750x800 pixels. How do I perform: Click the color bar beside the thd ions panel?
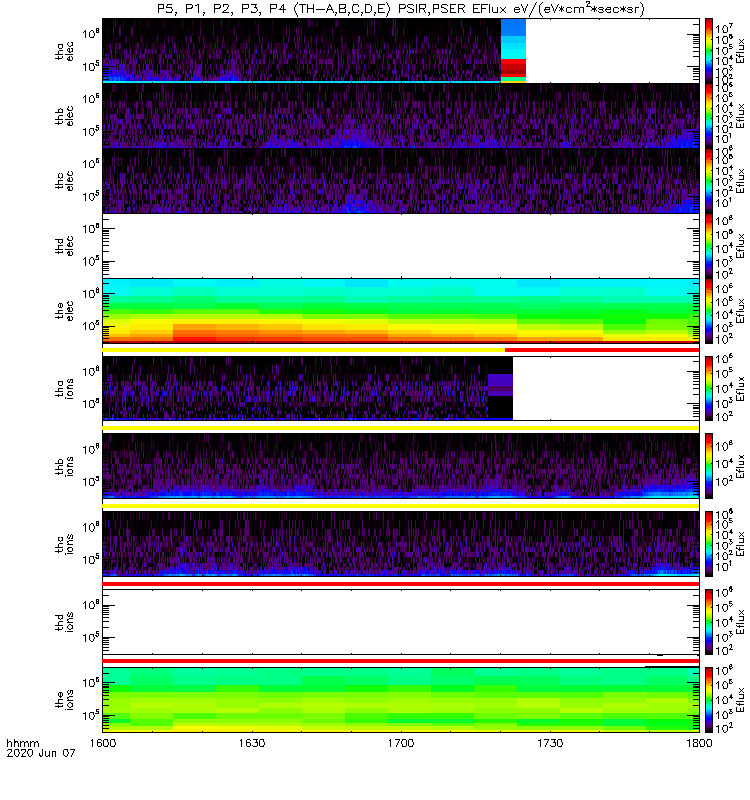[x=709, y=622]
